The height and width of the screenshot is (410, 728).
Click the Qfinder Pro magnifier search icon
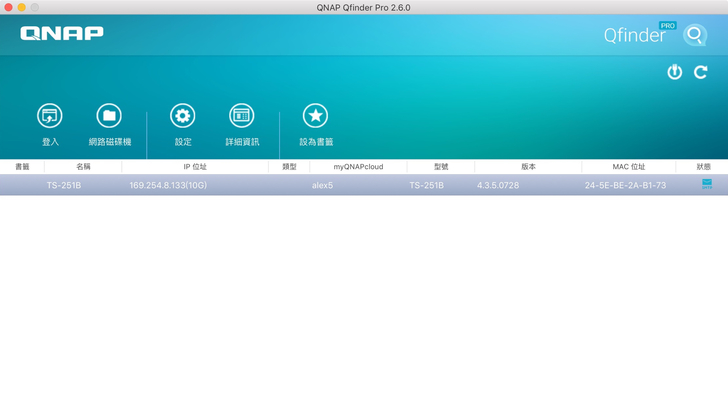(694, 36)
